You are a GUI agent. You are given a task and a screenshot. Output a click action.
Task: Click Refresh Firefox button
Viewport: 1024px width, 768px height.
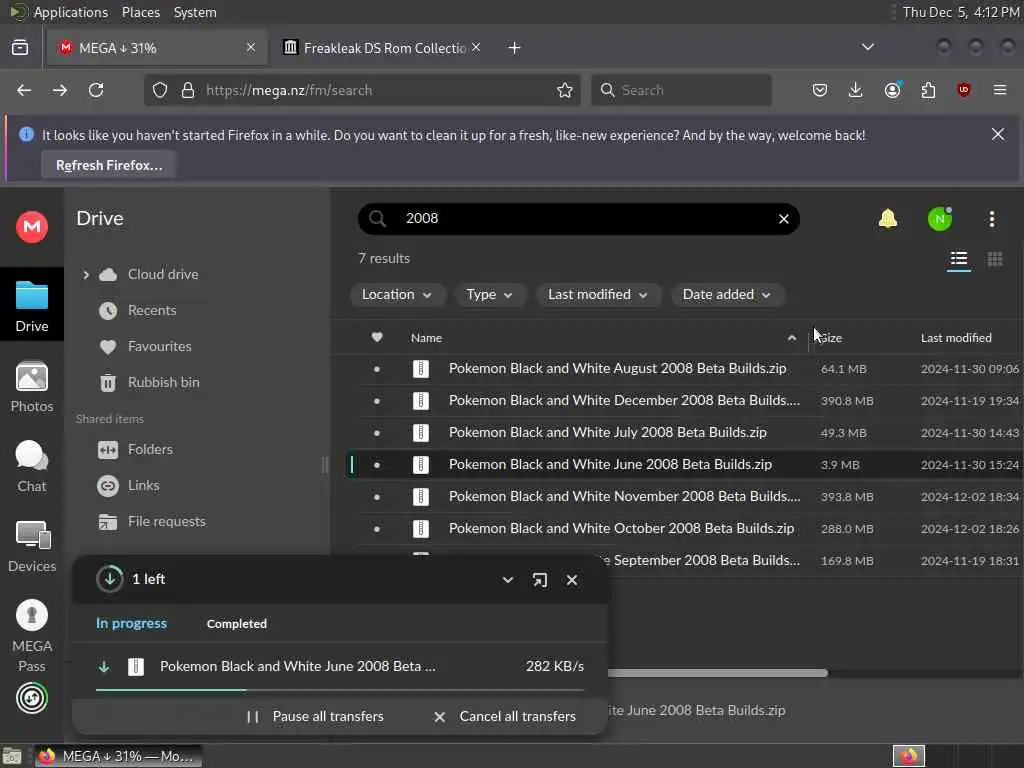pyautogui.click(x=108, y=165)
